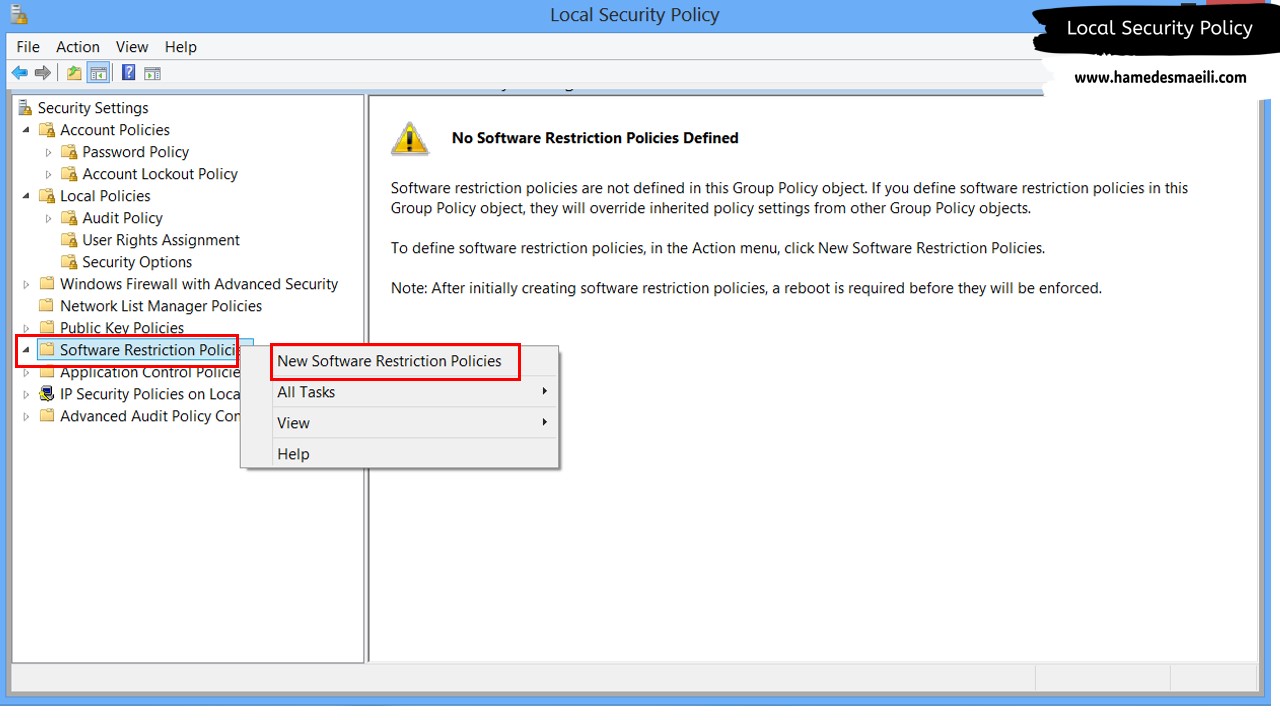Screen dimensions: 1280x720
Task: Click the Network List Manager Policies folder icon
Action: [46, 306]
